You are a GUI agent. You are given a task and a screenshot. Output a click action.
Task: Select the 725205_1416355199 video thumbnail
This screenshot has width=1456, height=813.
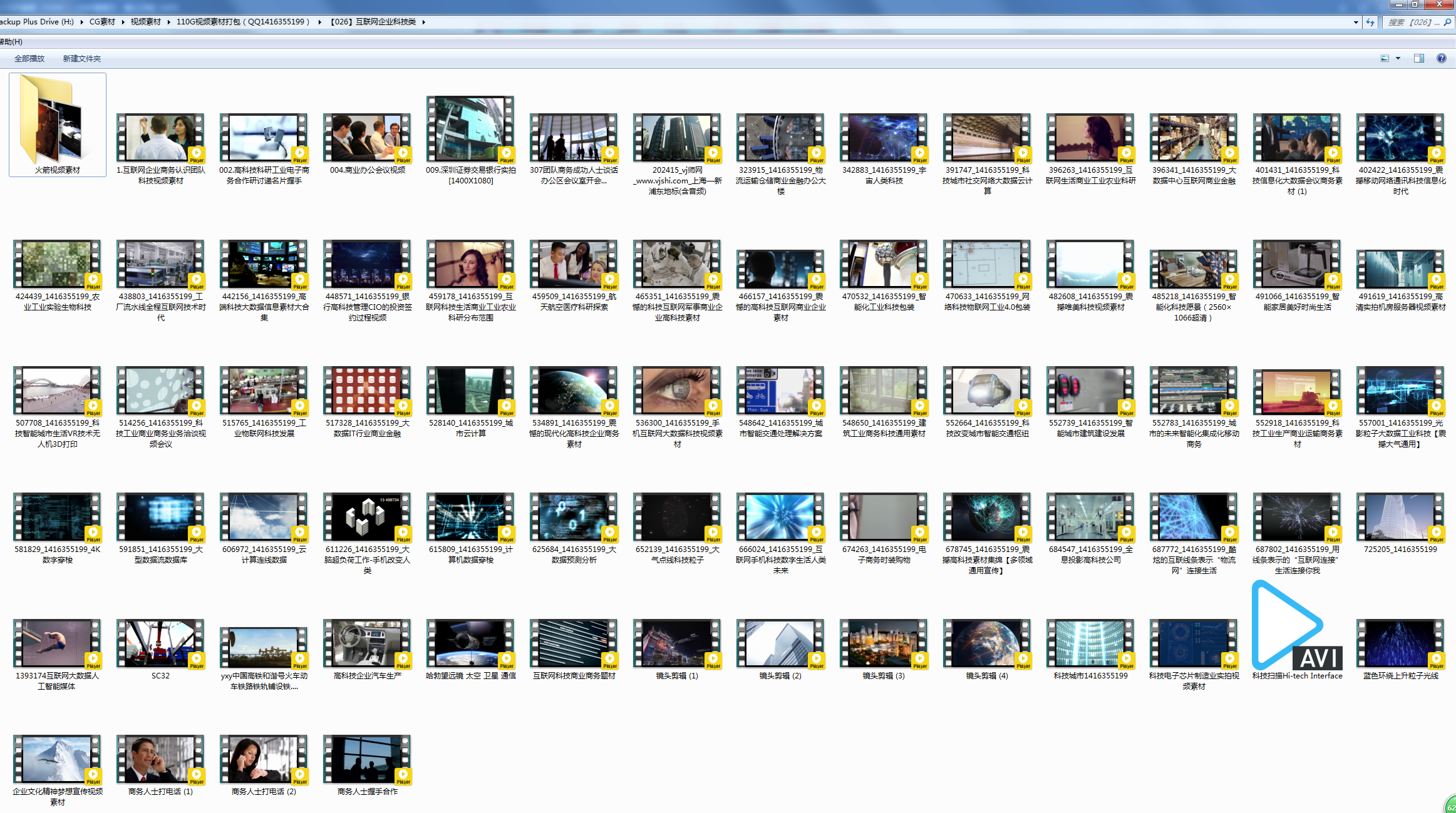tap(1400, 517)
